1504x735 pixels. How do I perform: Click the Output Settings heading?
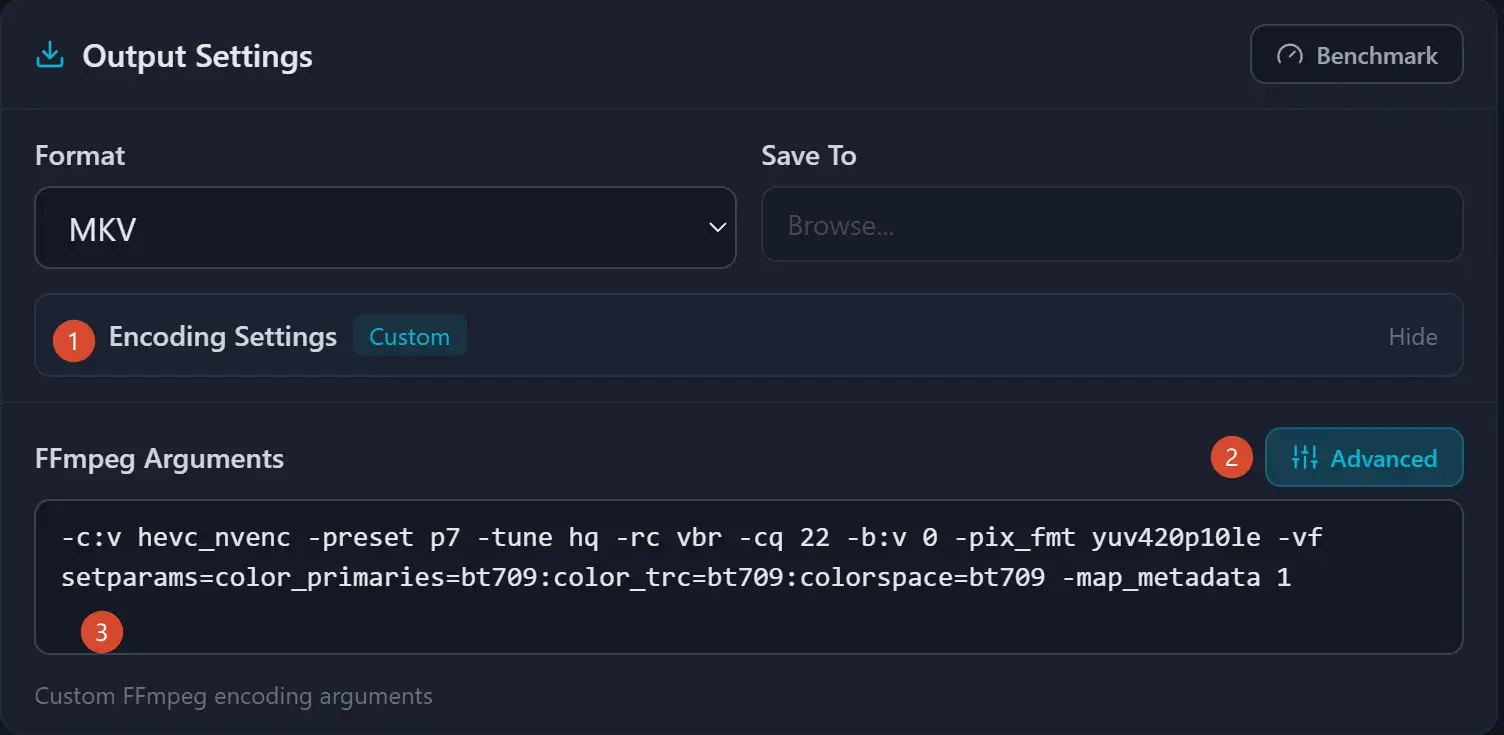197,57
